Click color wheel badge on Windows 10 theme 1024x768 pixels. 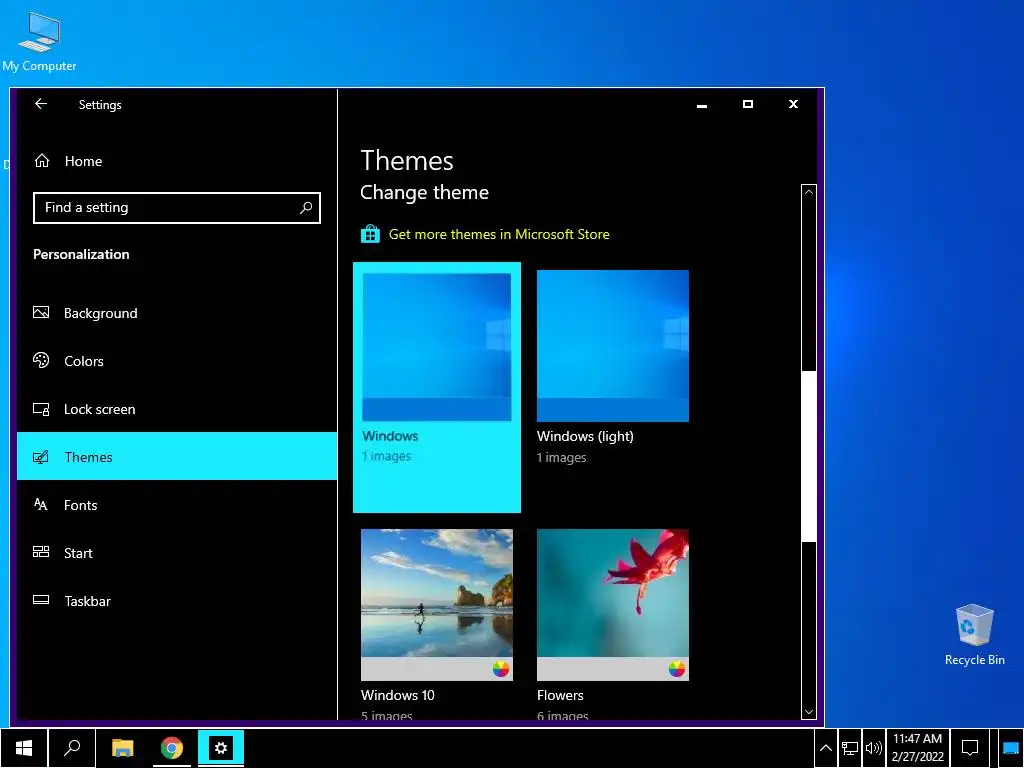pyautogui.click(x=501, y=669)
